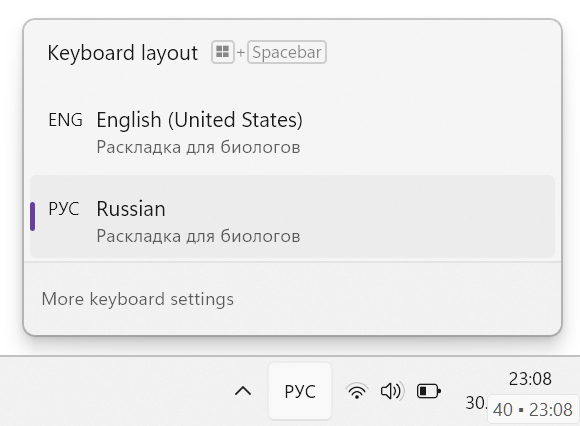Click the РУС abbreviation in the layout list
Screen dimensions: 580x426
pyautogui.click(x=64, y=209)
